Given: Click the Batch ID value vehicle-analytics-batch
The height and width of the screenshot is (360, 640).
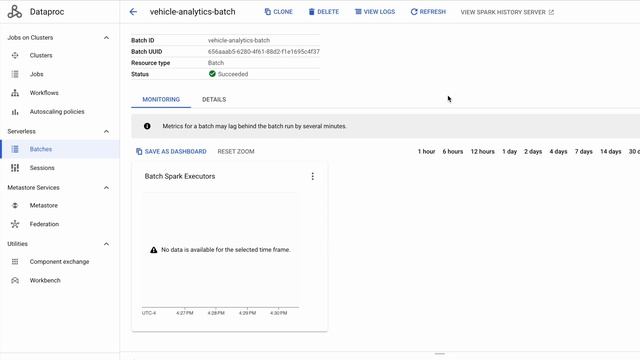Looking at the screenshot, I should click(239, 40).
